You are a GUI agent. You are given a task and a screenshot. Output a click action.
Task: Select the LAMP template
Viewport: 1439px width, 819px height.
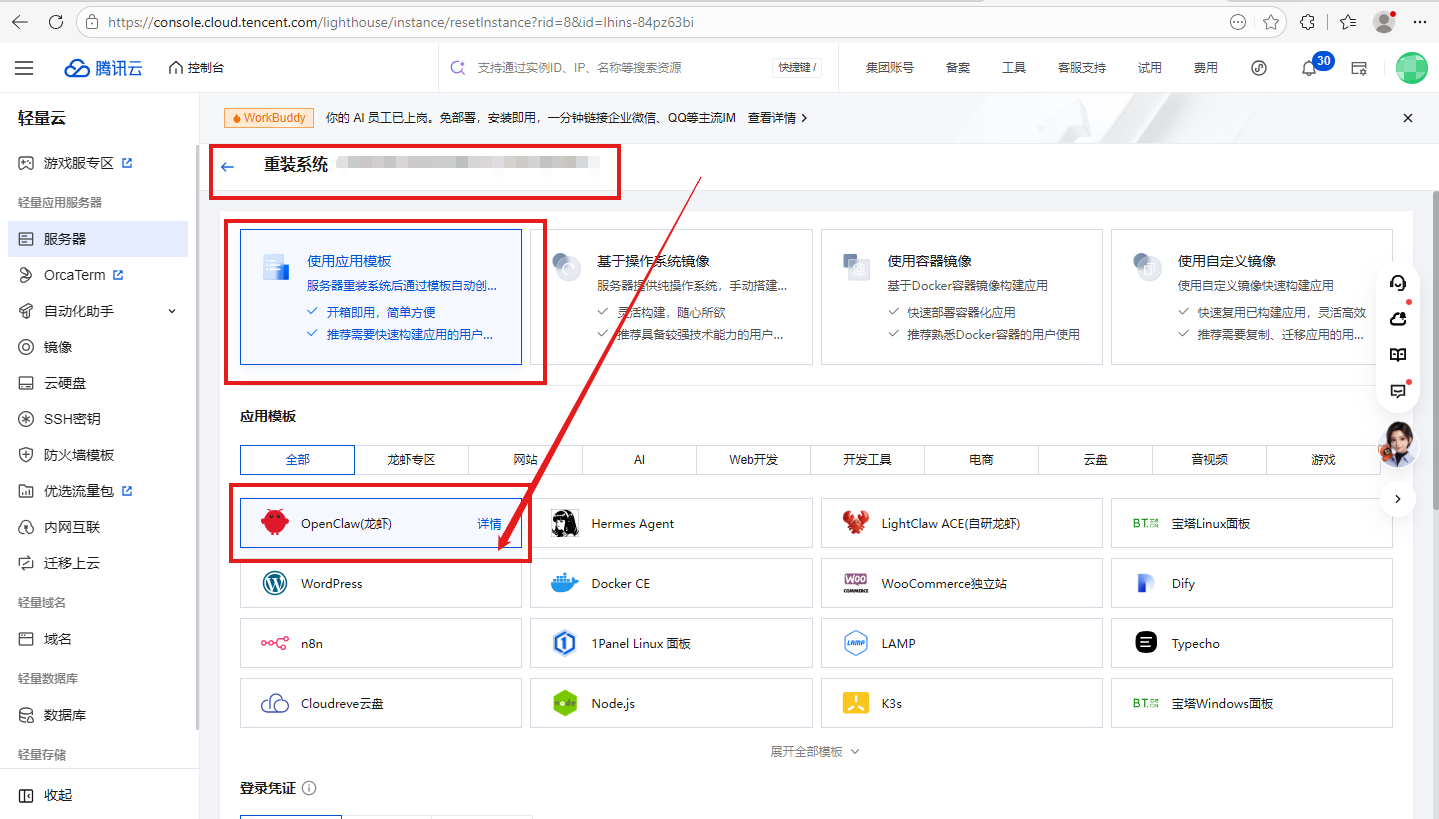pos(961,643)
